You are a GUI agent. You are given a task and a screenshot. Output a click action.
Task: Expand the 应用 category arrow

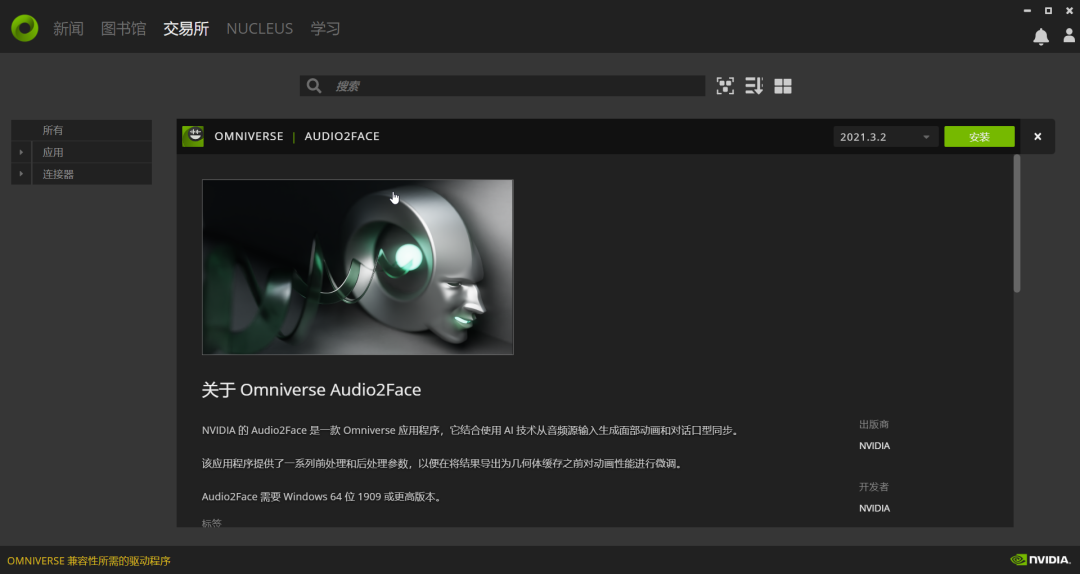[x=21, y=152]
